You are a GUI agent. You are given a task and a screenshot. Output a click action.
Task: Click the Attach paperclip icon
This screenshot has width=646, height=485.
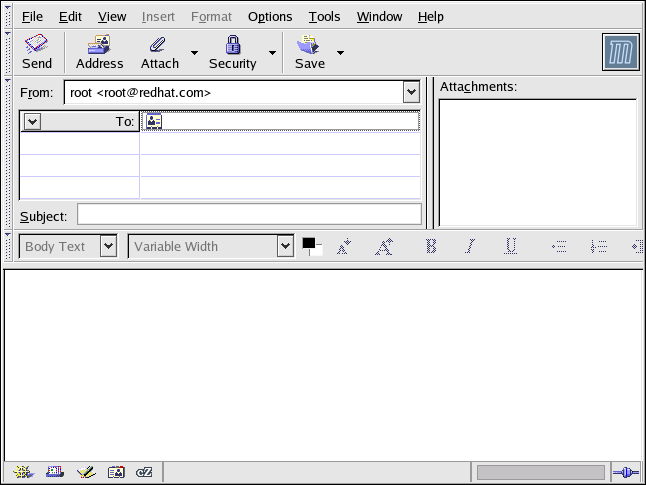(x=159, y=52)
